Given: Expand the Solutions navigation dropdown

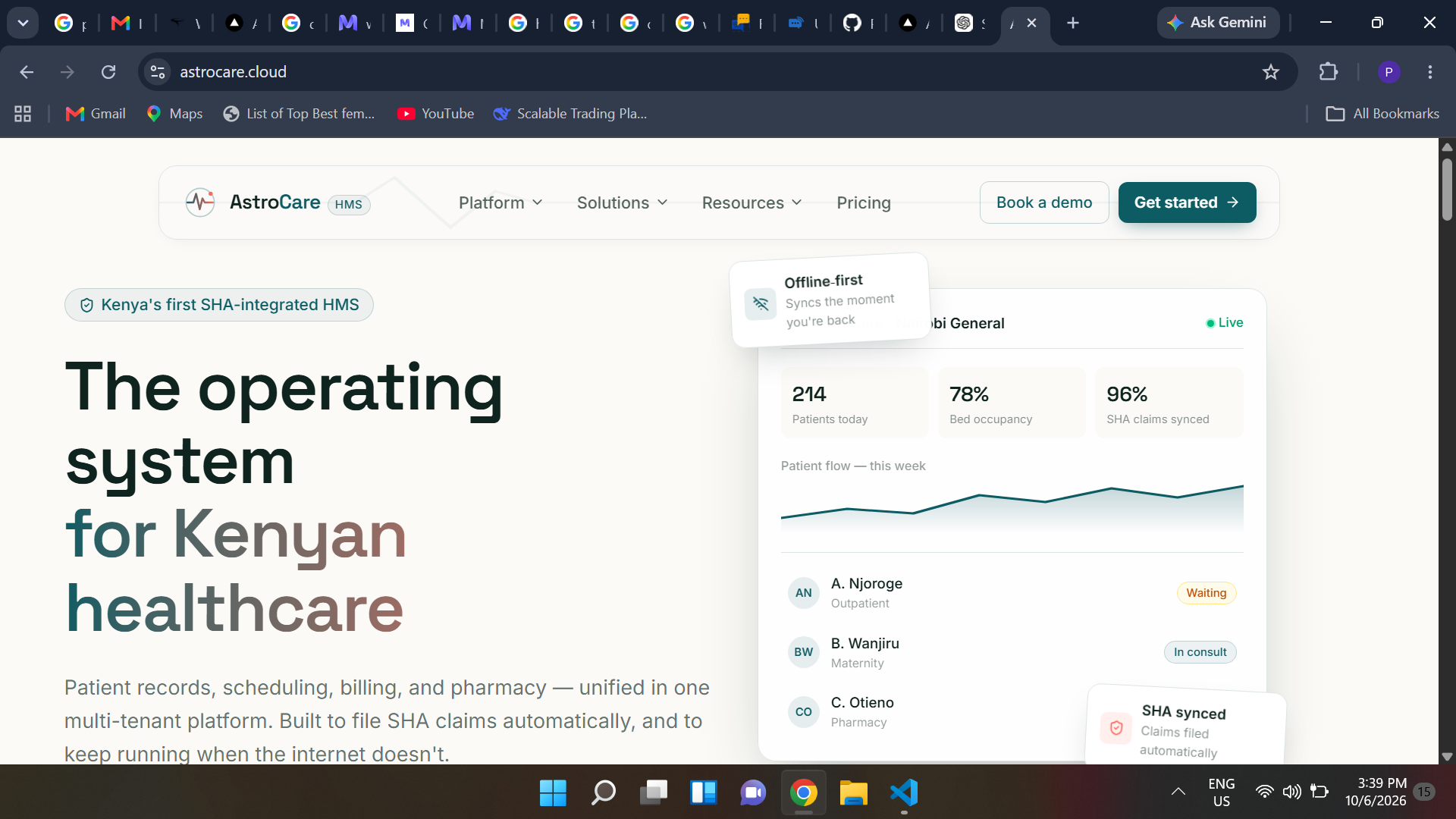Looking at the screenshot, I should [622, 202].
